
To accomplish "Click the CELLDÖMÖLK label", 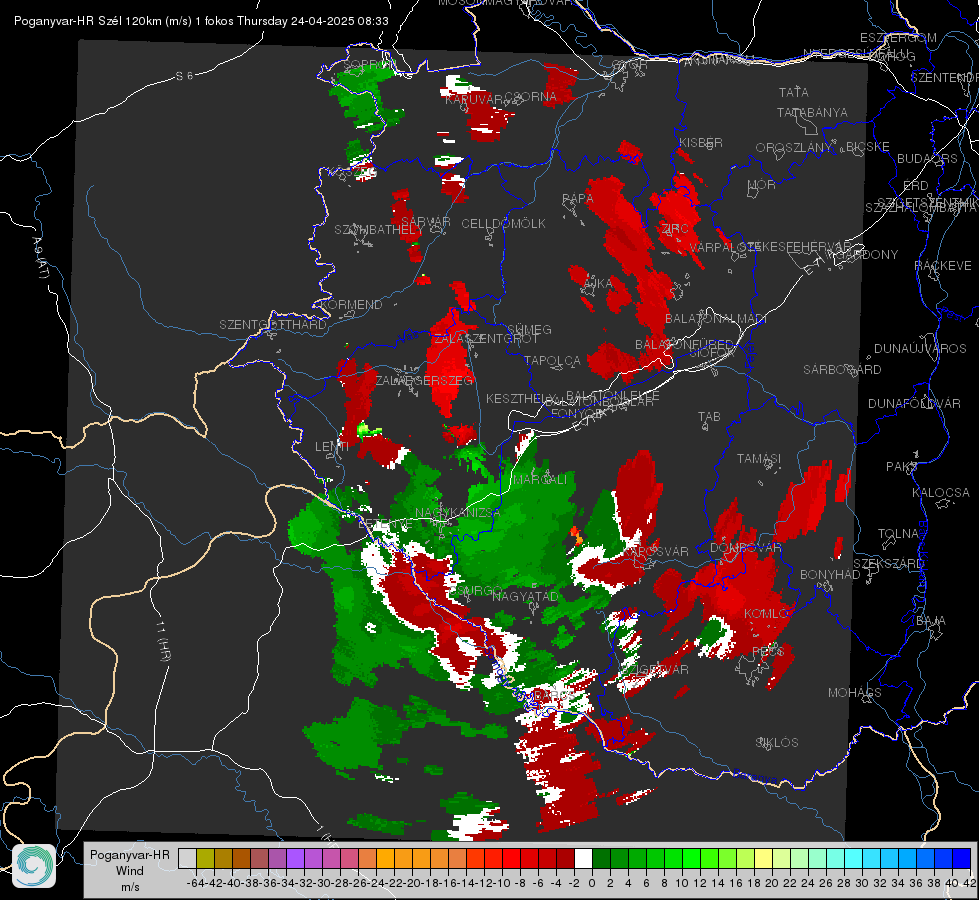I will [x=503, y=223].
